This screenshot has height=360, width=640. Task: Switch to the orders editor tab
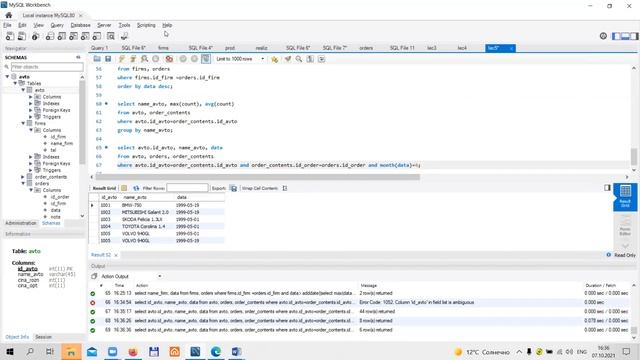click(366, 48)
